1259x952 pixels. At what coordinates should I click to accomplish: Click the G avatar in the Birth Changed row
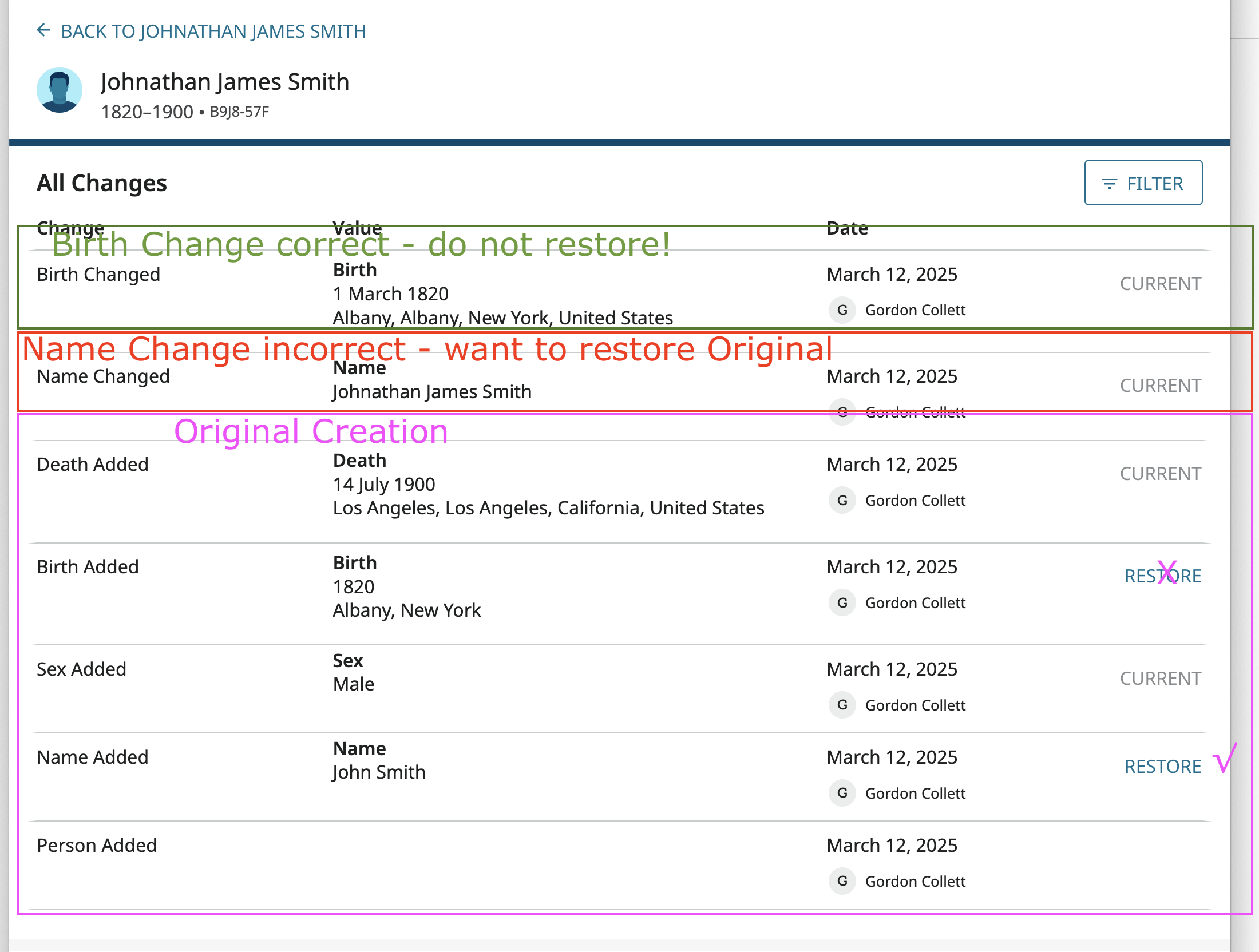(842, 310)
